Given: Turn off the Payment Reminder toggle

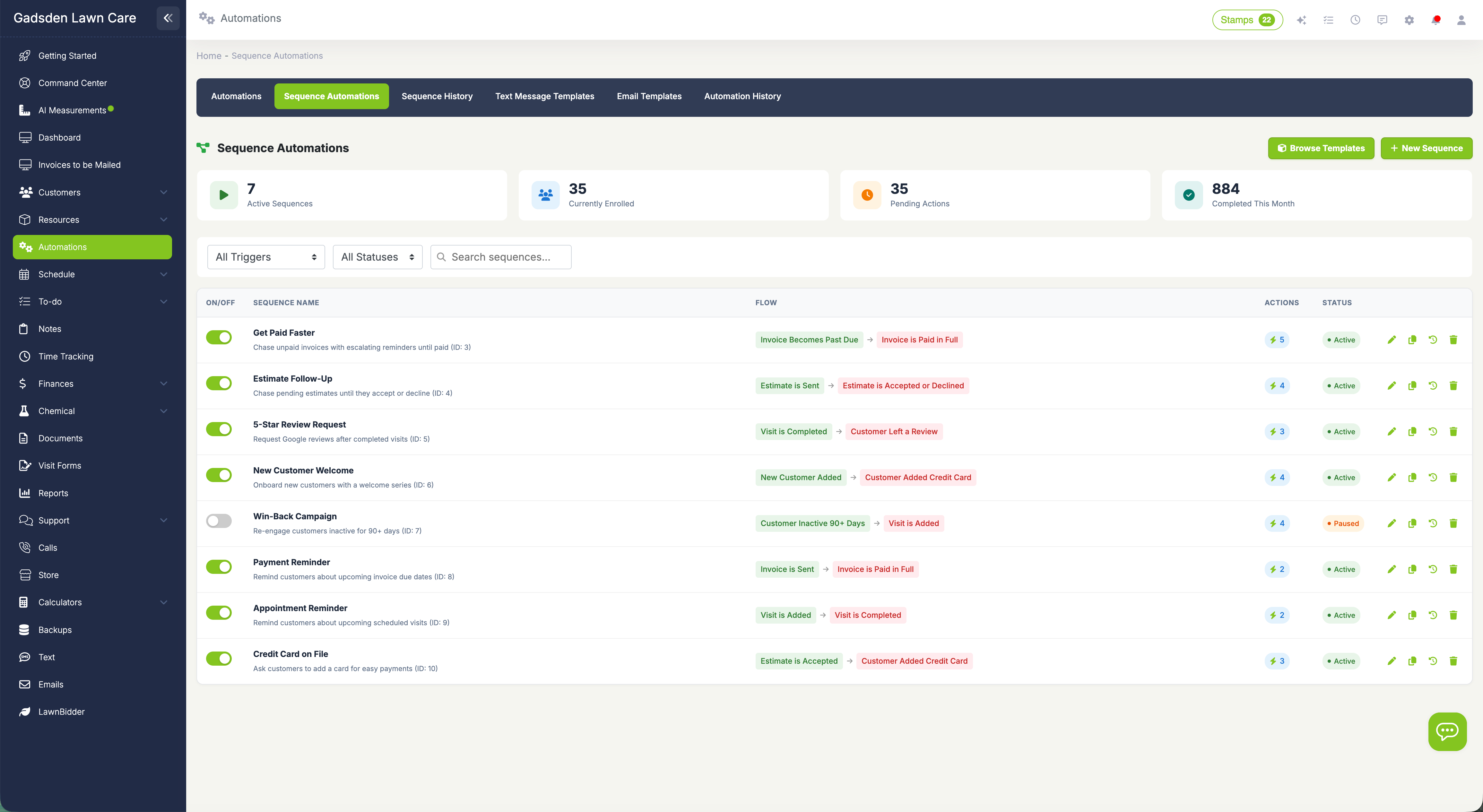Looking at the screenshot, I should [x=219, y=567].
